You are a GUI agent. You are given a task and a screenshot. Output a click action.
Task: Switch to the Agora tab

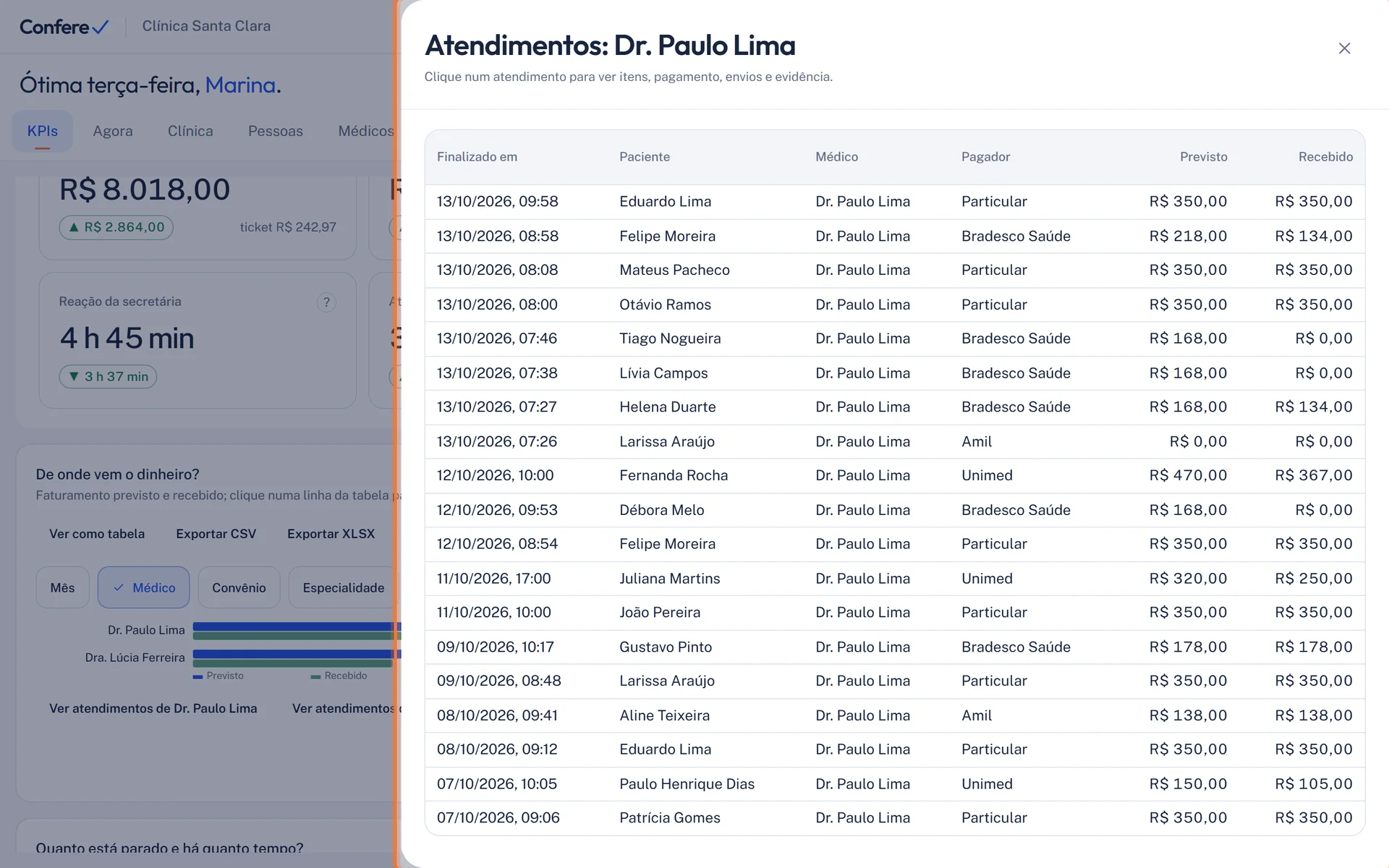113,131
